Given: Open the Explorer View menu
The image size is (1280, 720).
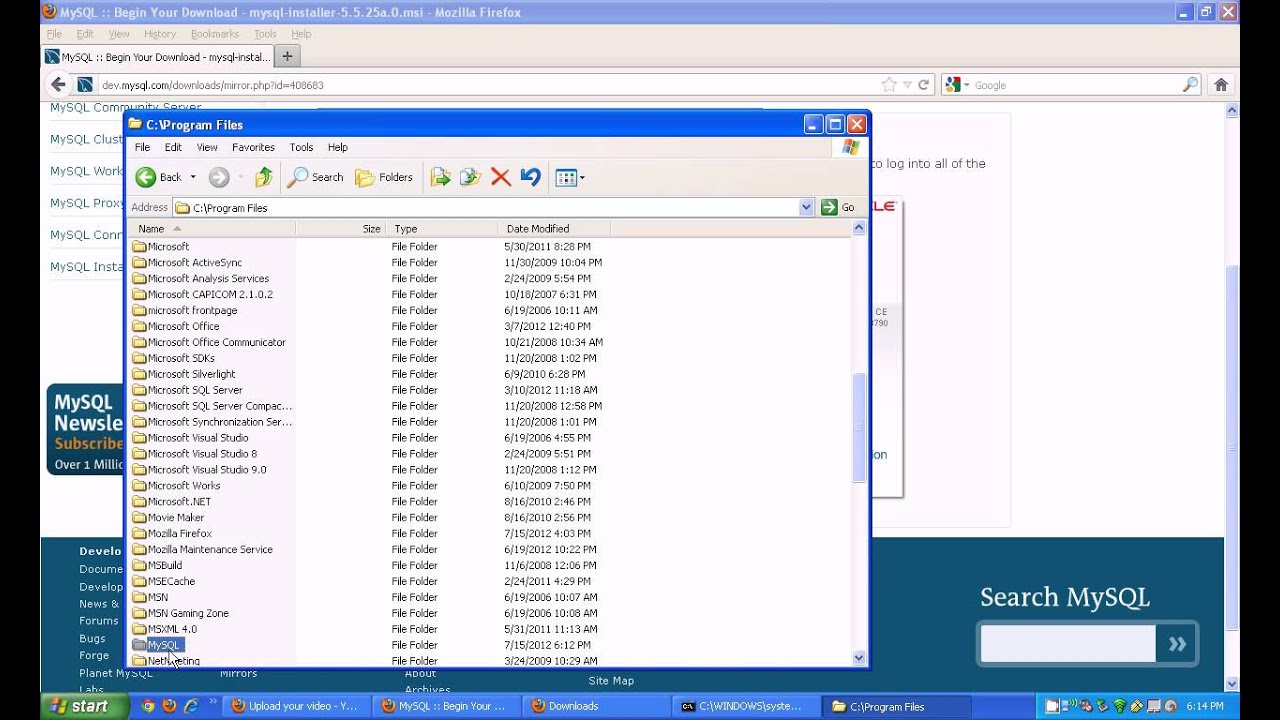Looking at the screenshot, I should (x=207, y=147).
